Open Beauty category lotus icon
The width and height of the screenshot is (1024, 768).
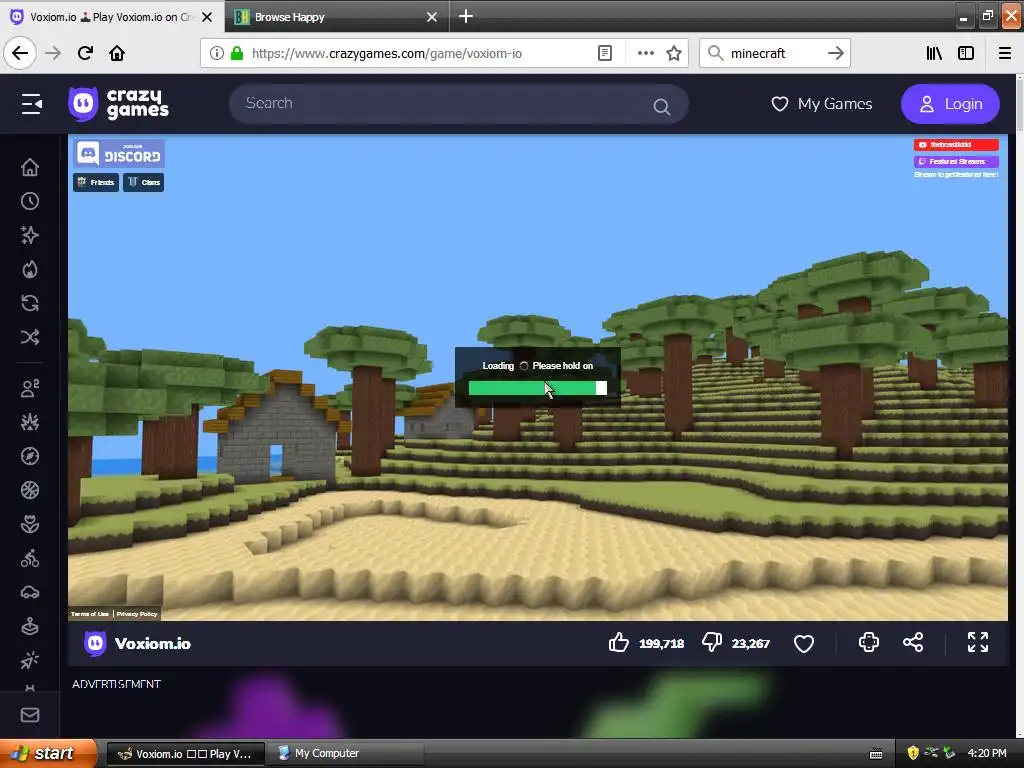(29, 524)
